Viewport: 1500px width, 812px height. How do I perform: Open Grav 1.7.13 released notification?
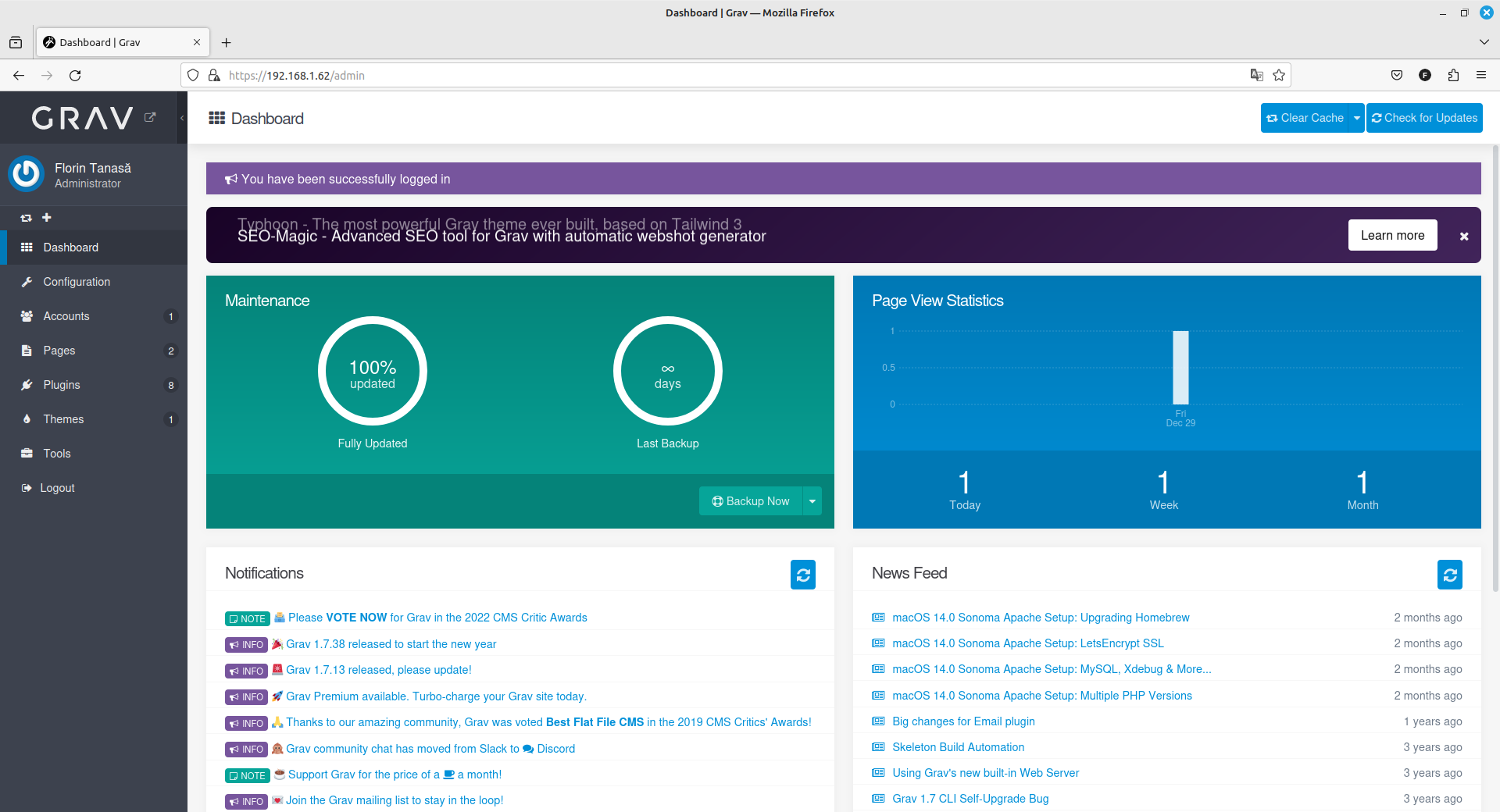pyautogui.click(x=379, y=670)
